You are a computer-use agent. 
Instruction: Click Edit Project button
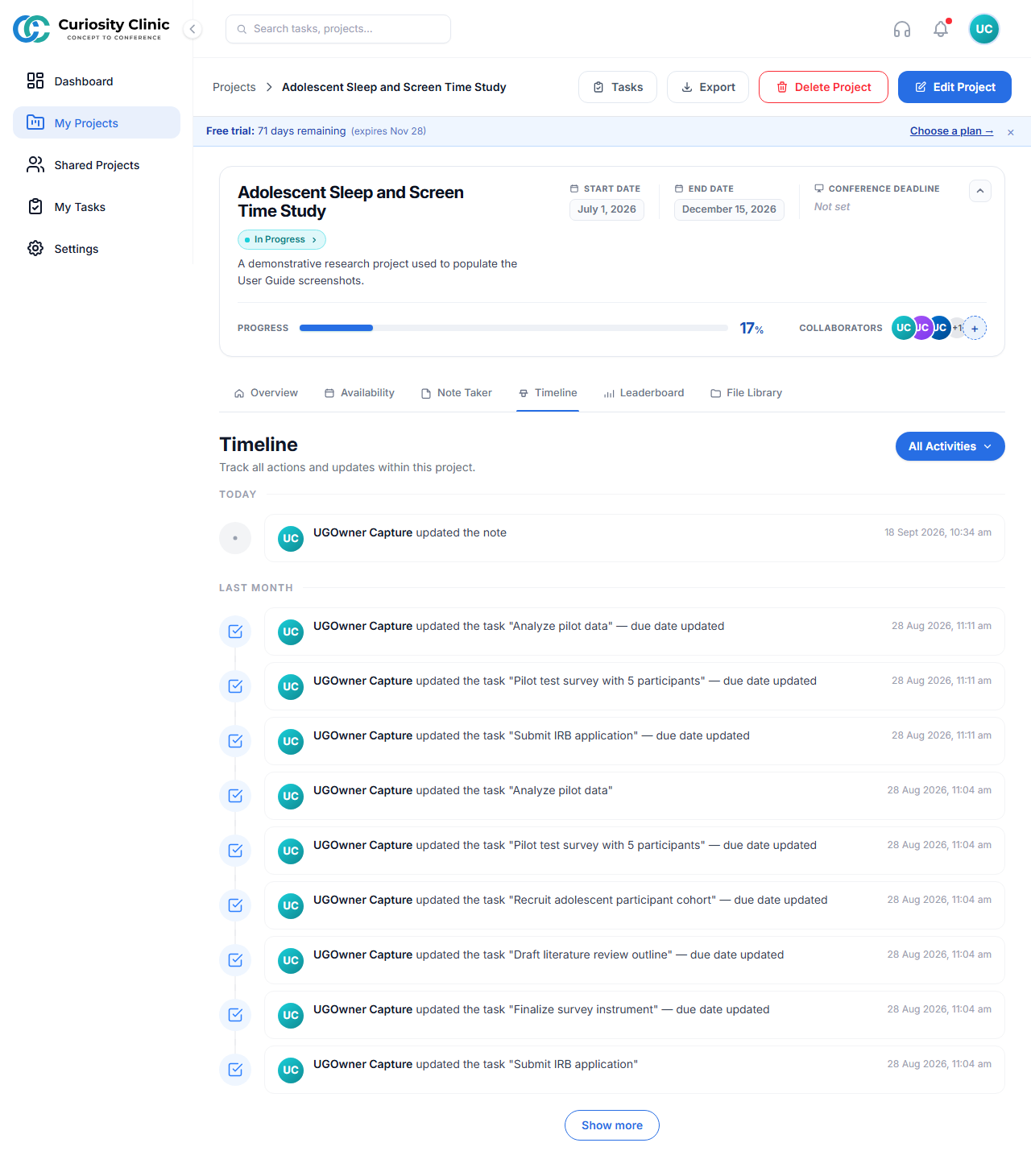[954, 87]
